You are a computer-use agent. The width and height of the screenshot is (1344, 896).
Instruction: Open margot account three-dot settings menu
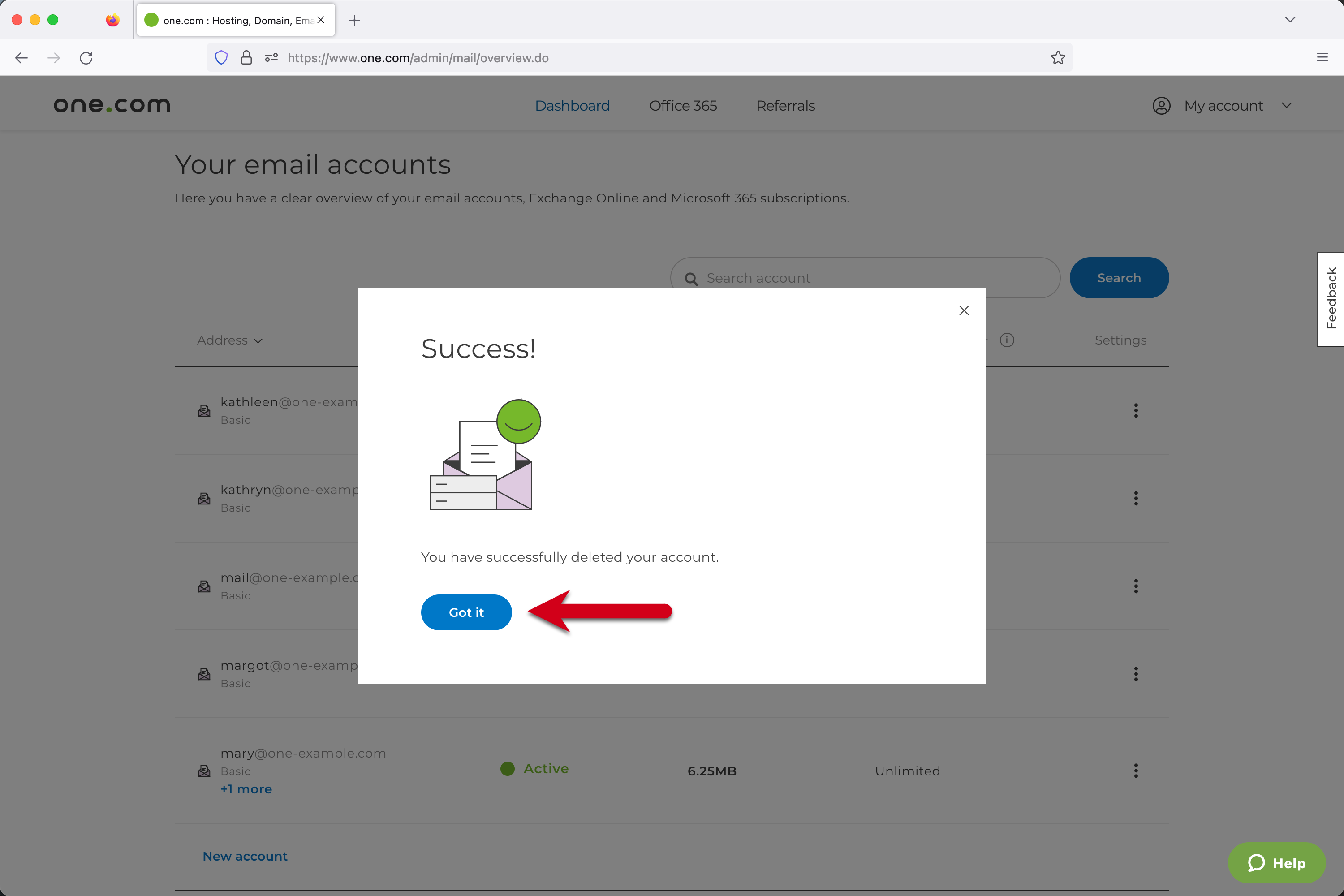[x=1135, y=674]
